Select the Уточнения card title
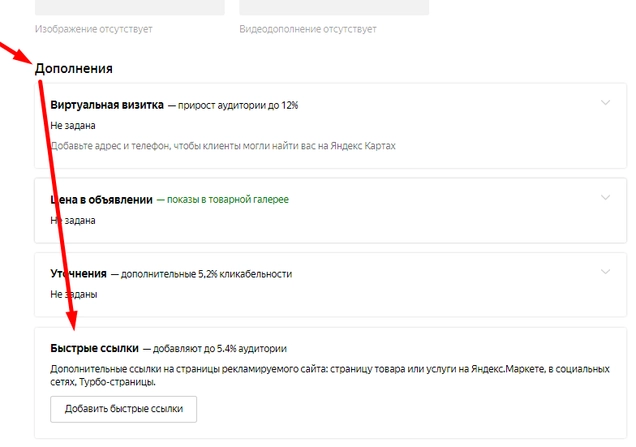 78,274
